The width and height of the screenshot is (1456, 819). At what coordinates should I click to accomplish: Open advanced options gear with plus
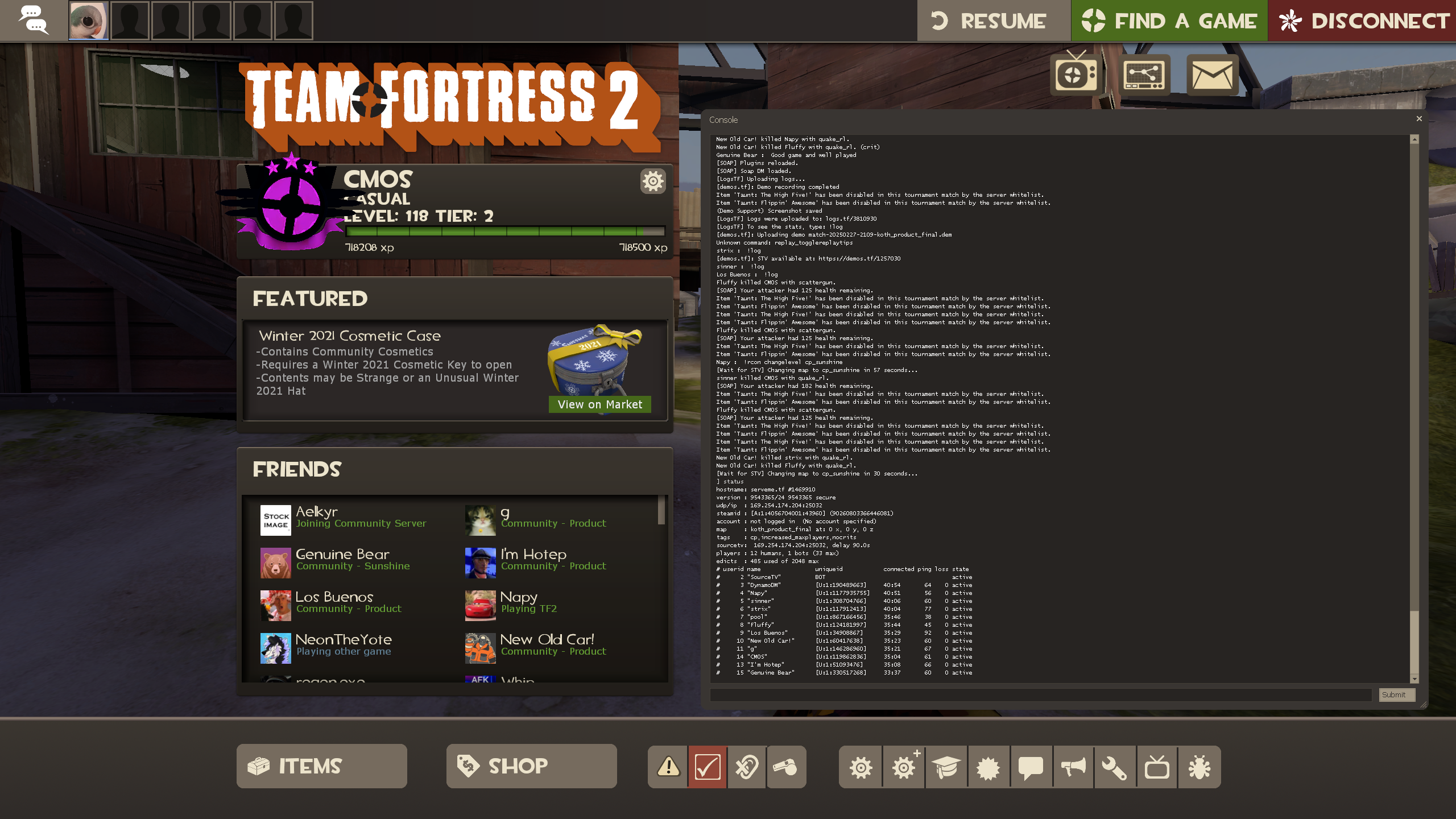[904, 767]
